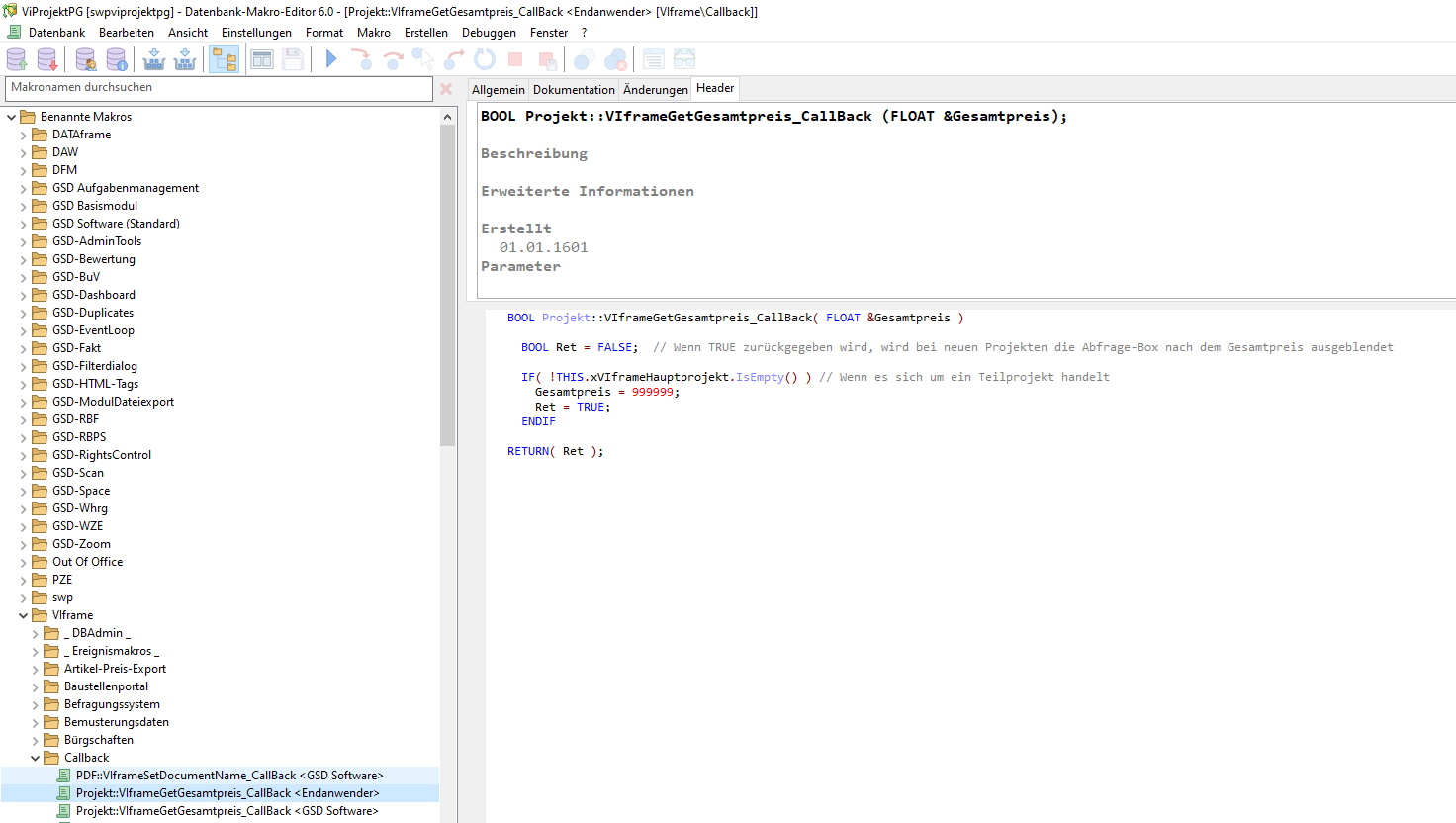Open the Datenbank menu

tap(56, 33)
